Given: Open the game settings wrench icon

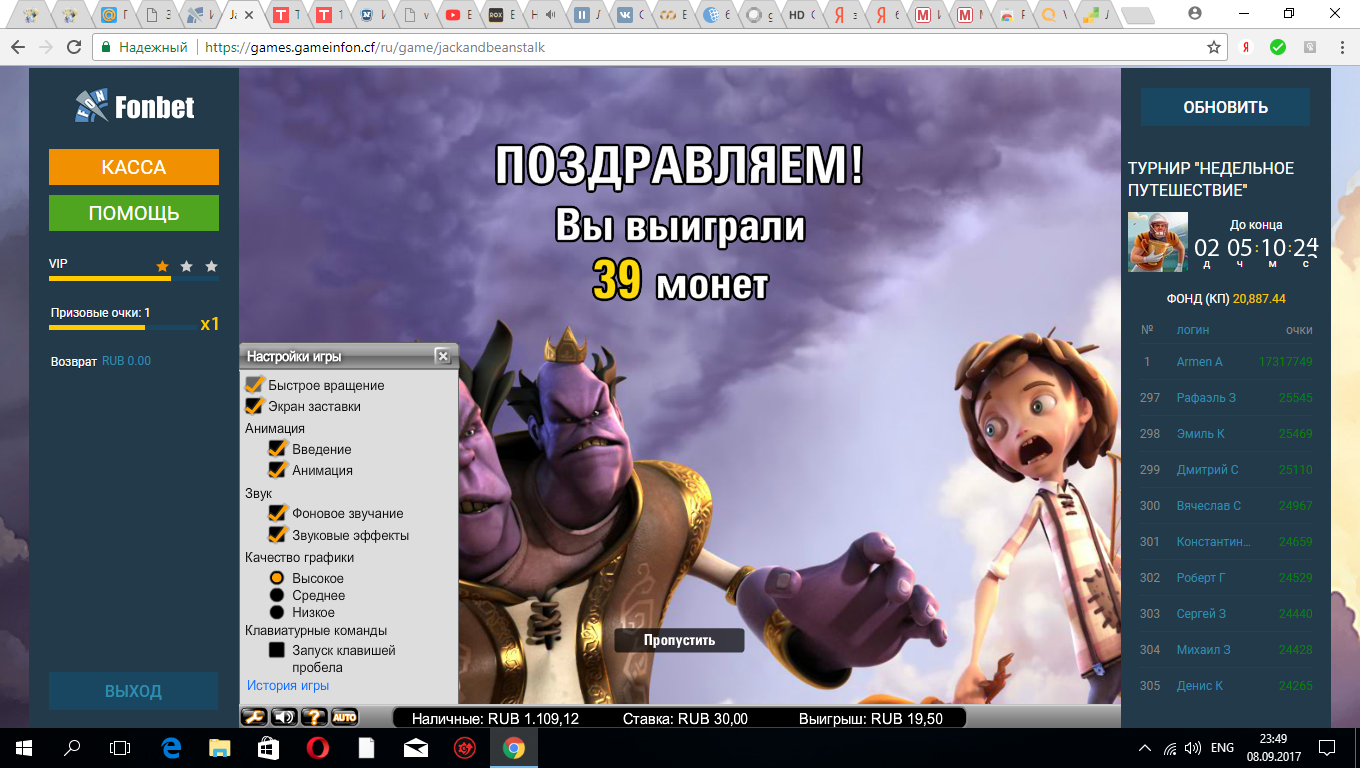Looking at the screenshot, I should (255, 716).
